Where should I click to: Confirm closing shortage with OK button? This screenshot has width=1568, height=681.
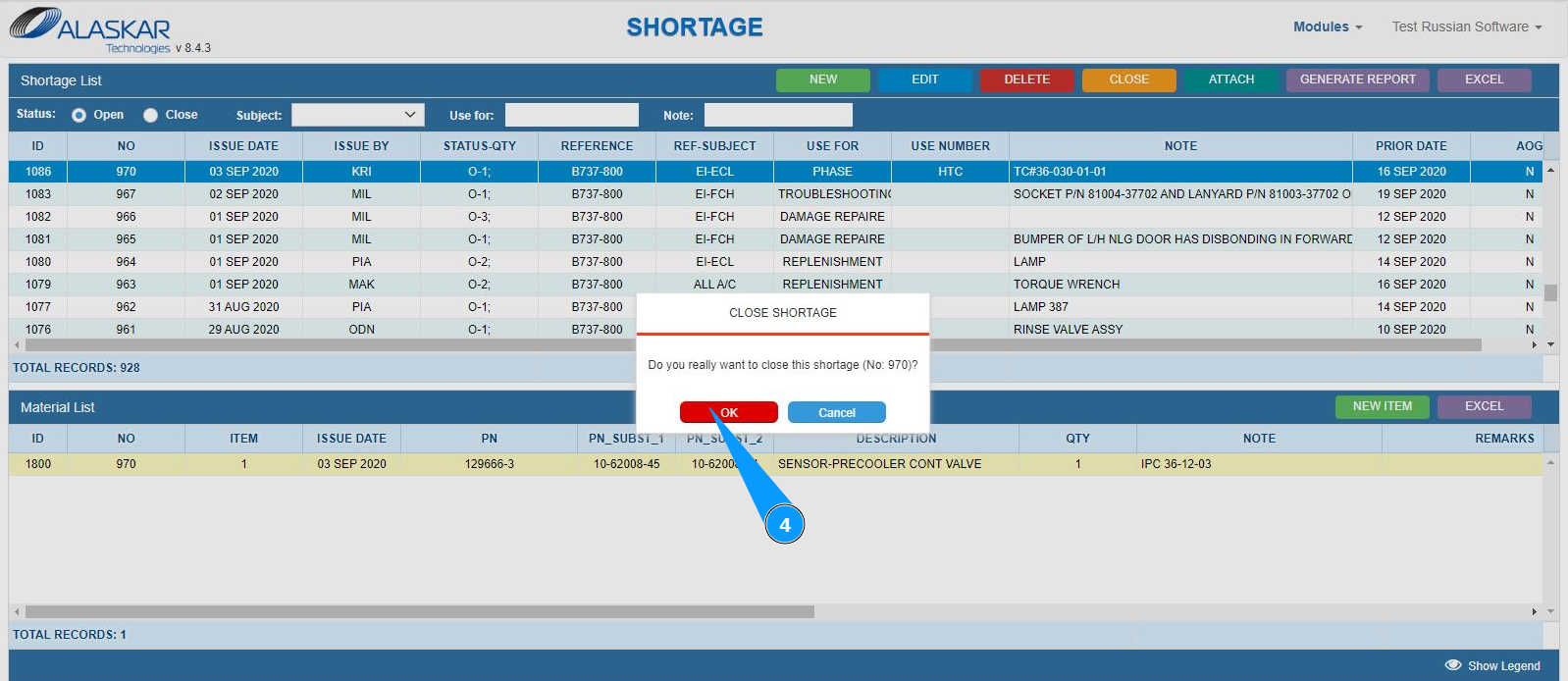point(729,412)
